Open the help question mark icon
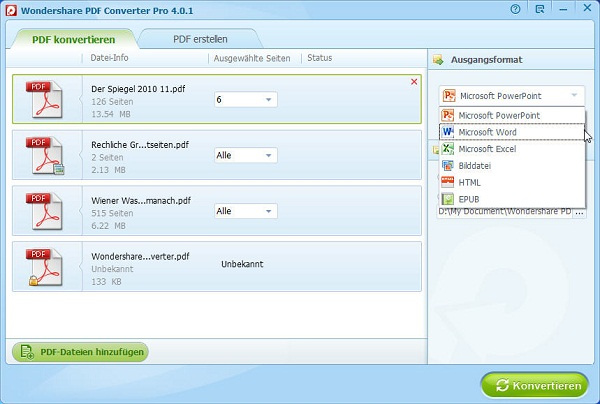Screen dimensions: 600x404 [515, 9]
